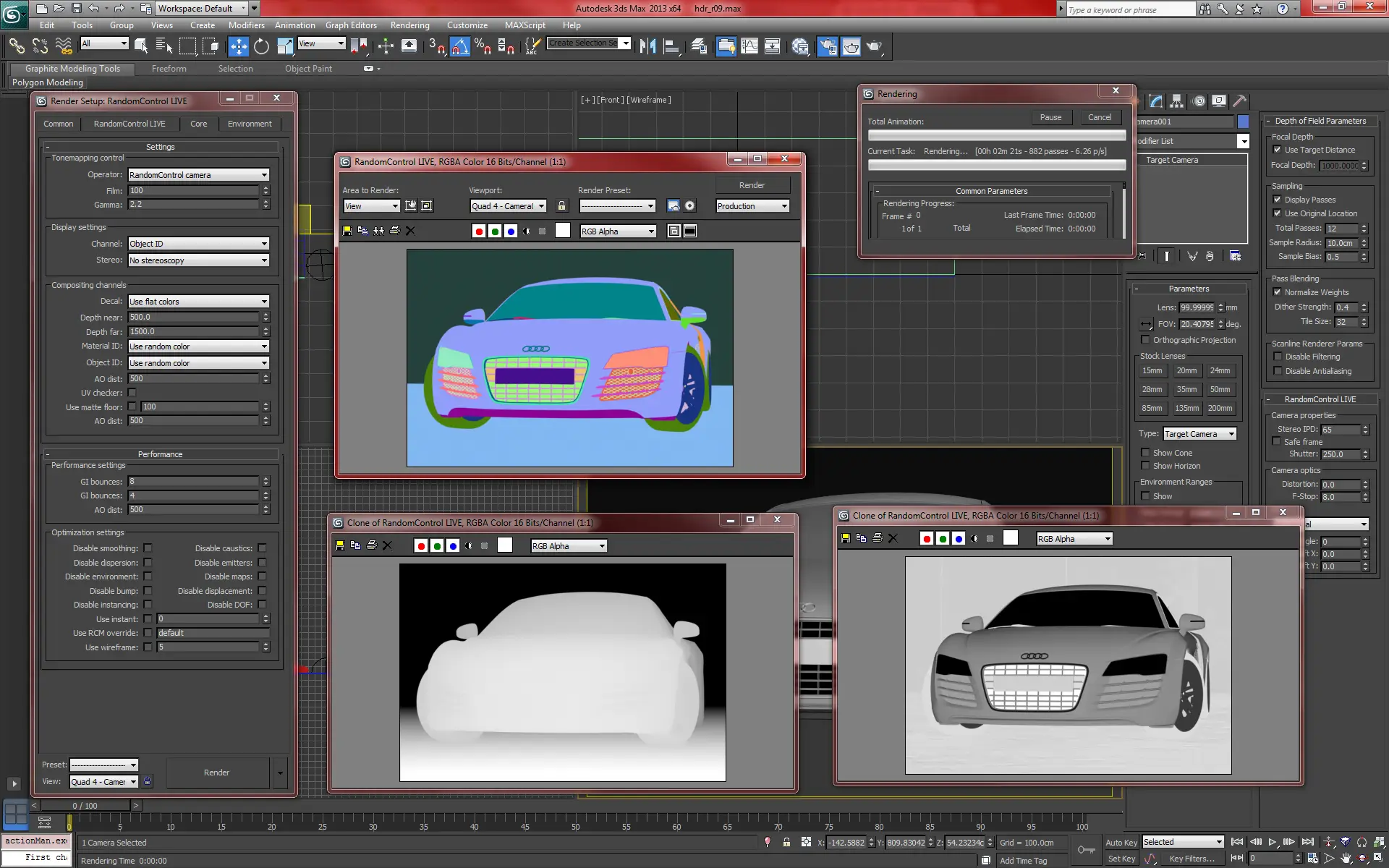Enable UV checker checkbox
This screenshot has height=868, width=1389.
(132, 393)
